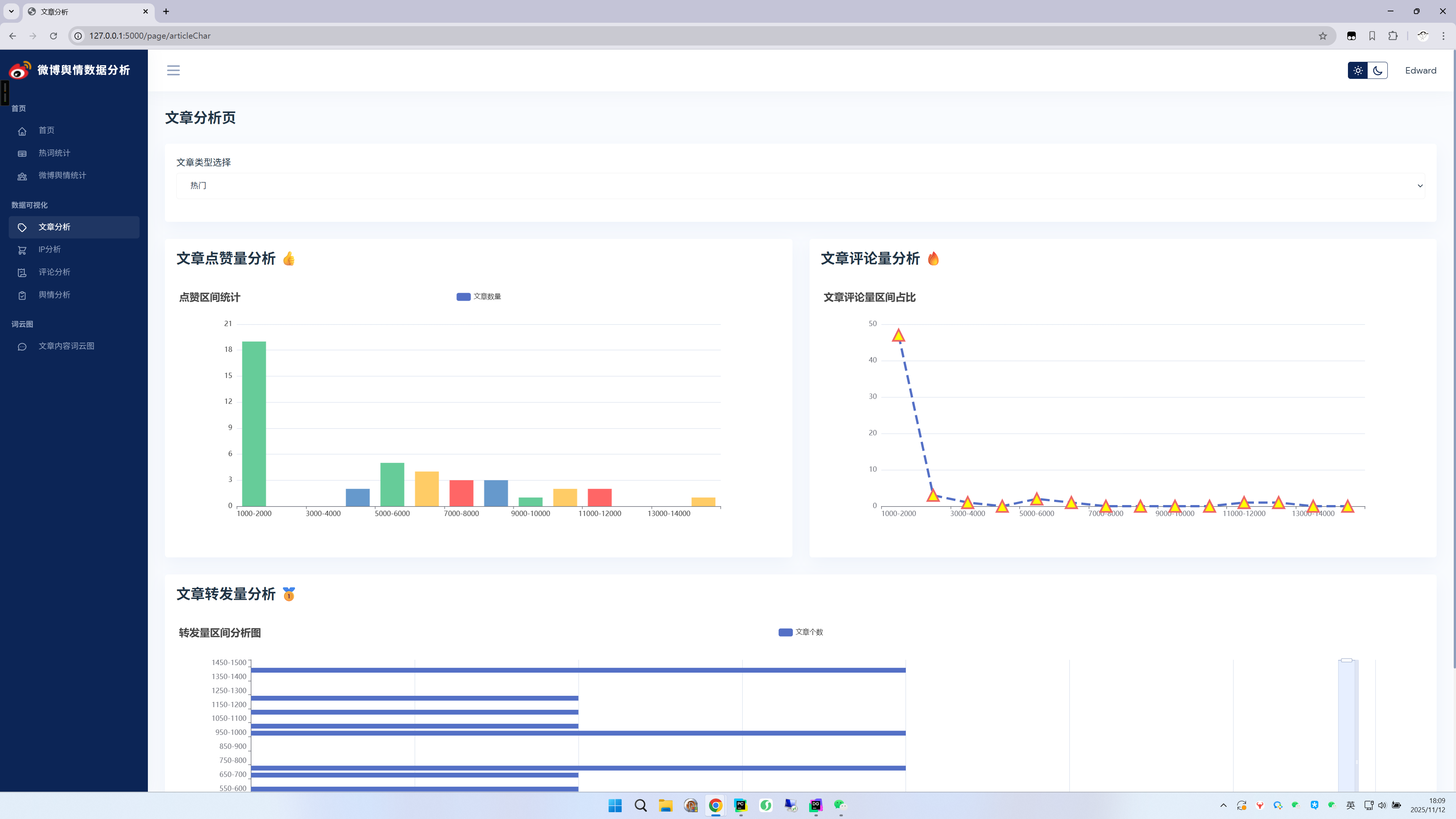The image size is (1456, 819).
Task: Click the 舆情分析 clipboard icon
Action: click(x=22, y=295)
